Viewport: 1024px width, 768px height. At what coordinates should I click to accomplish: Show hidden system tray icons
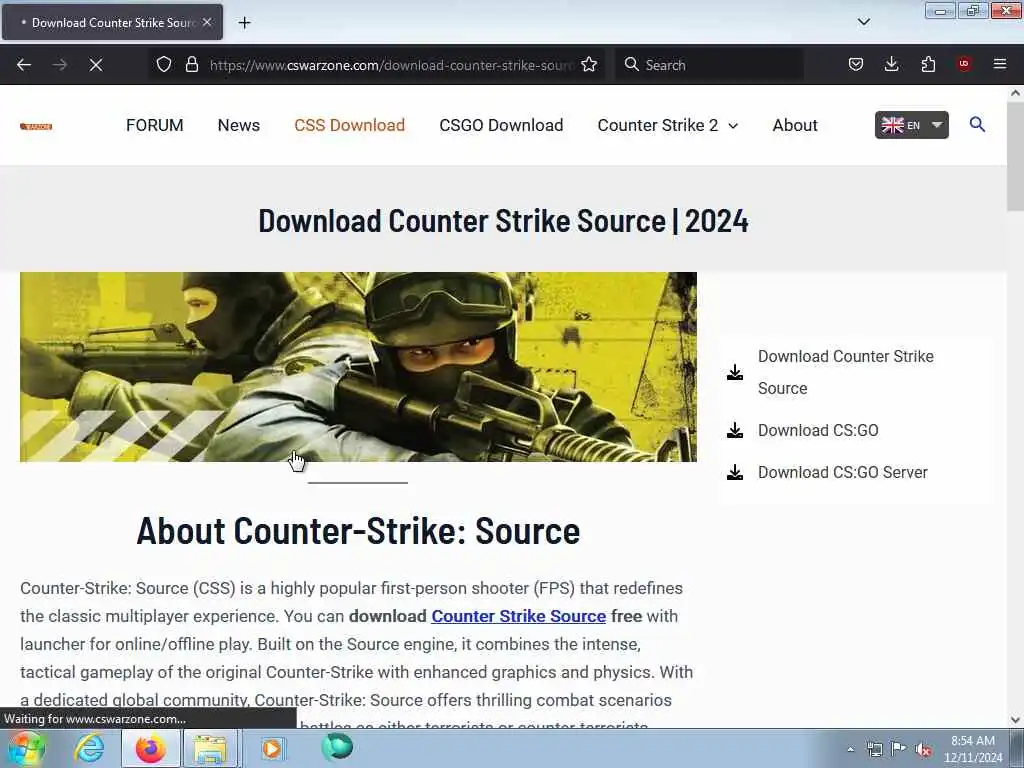(850, 749)
